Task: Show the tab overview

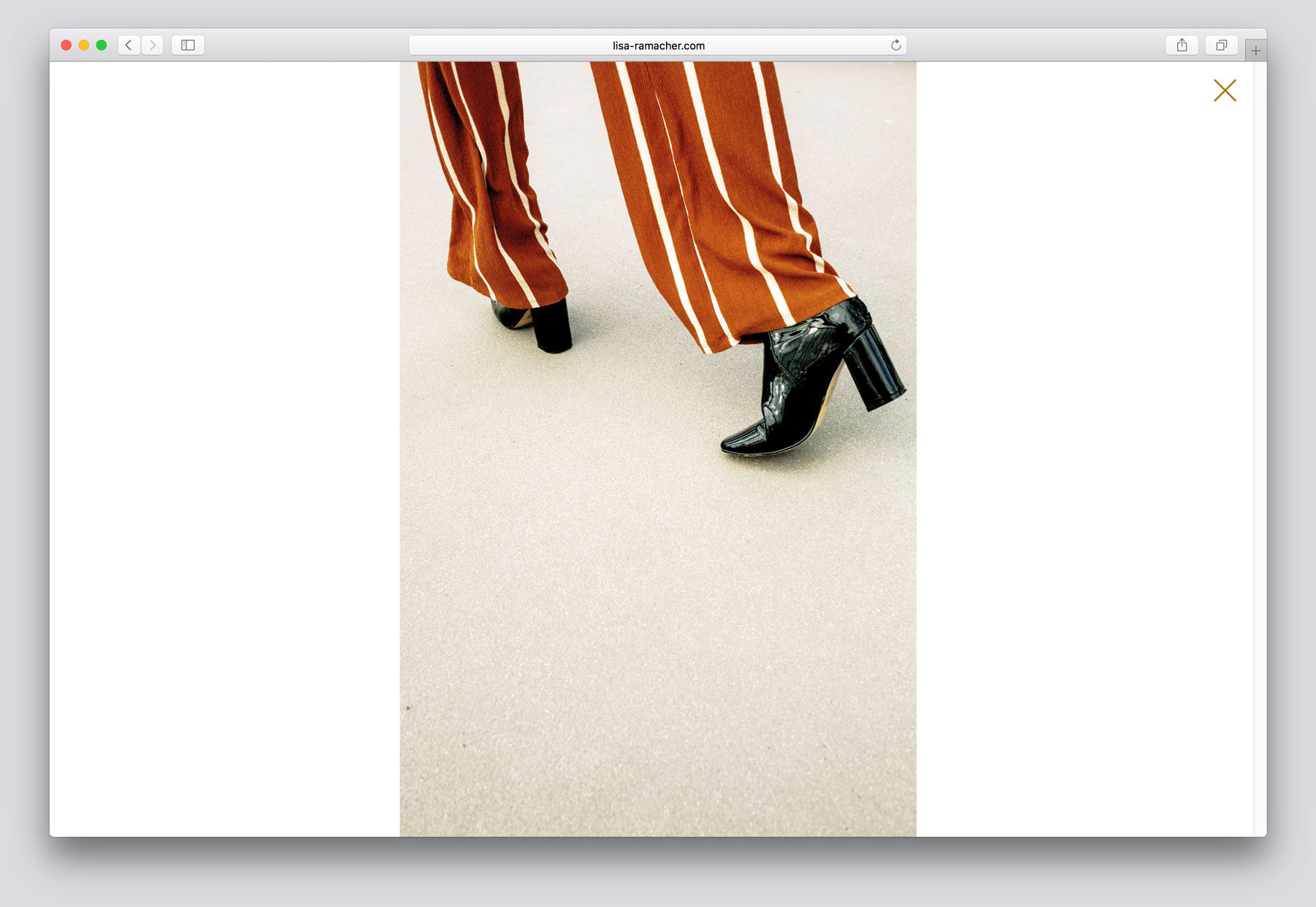Action: click(1221, 45)
